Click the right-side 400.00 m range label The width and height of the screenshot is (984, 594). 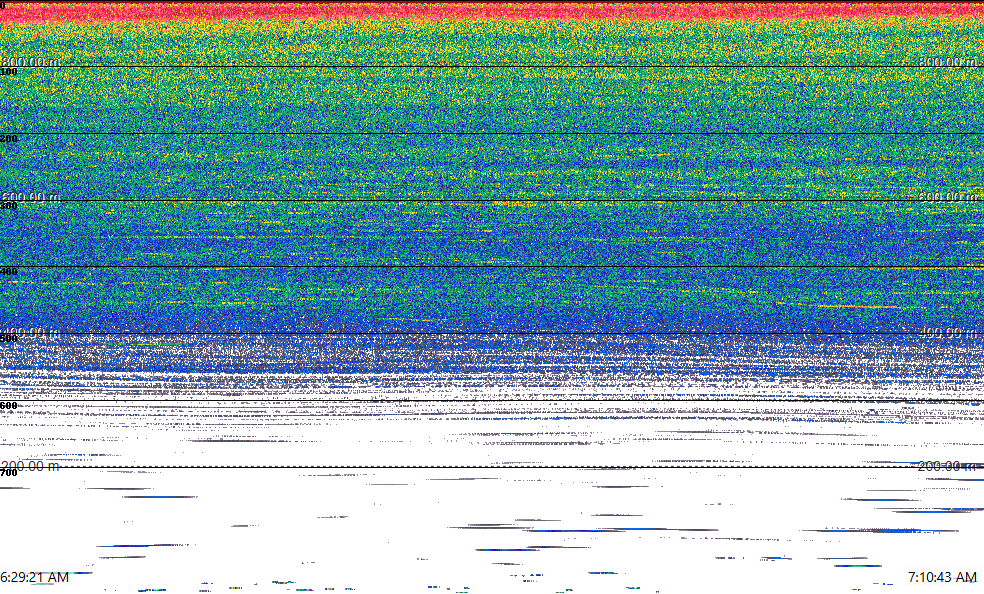[x=948, y=332]
